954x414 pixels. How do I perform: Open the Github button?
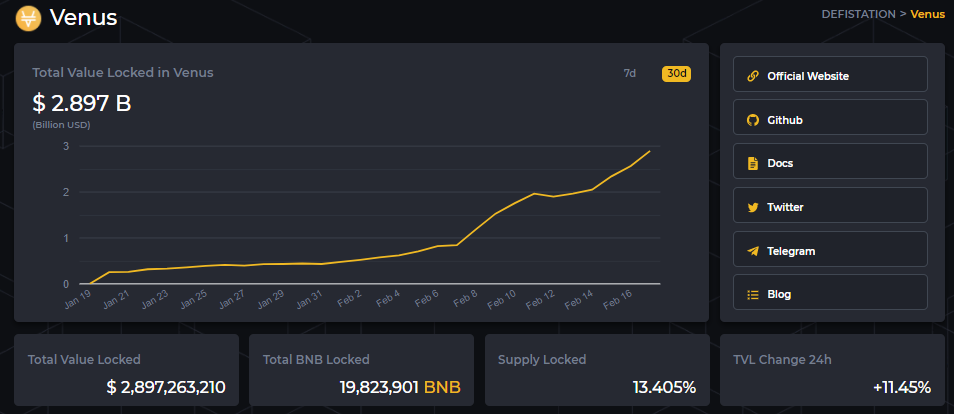[x=830, y=117]
